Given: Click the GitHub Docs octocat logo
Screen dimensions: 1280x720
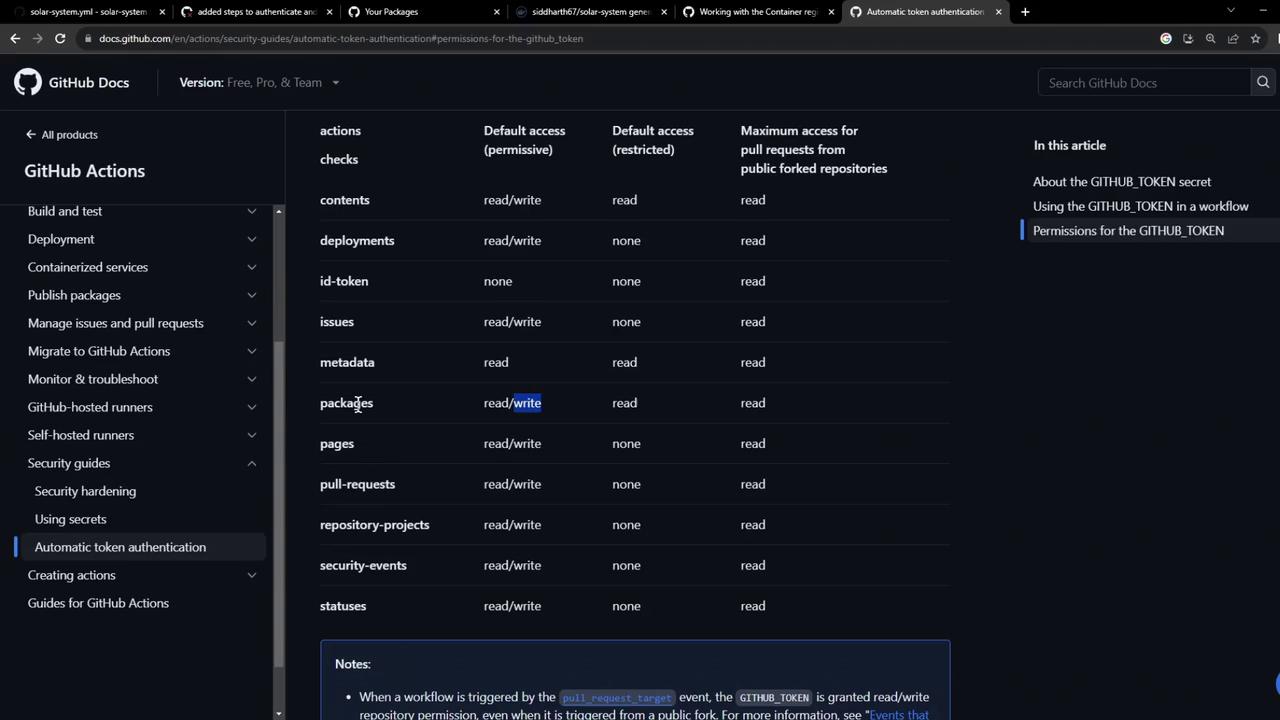Looking at the screenshot, I should (28, 82).
